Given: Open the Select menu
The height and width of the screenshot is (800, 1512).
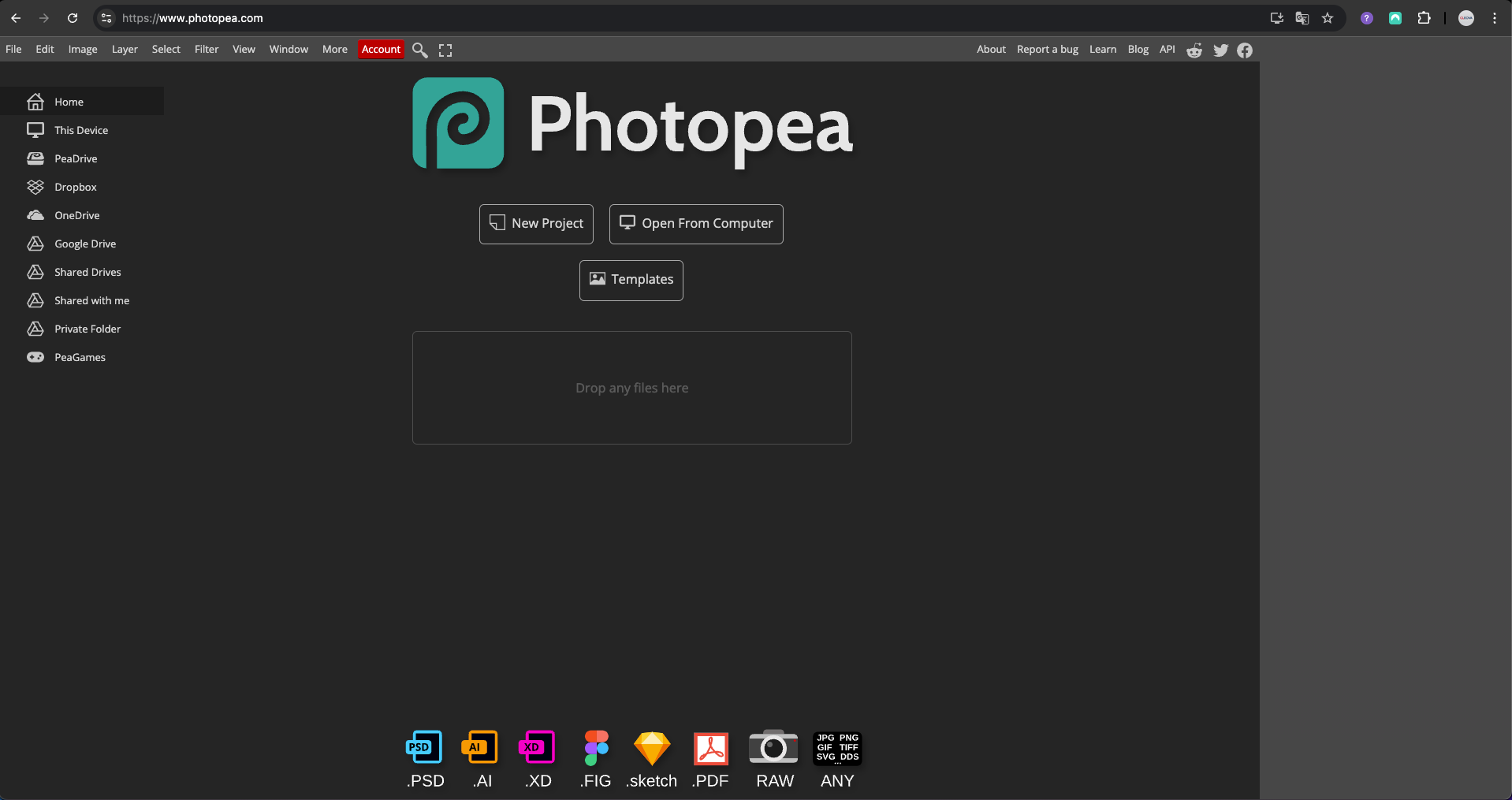Looking at the screenshot, I should (166, 49).
